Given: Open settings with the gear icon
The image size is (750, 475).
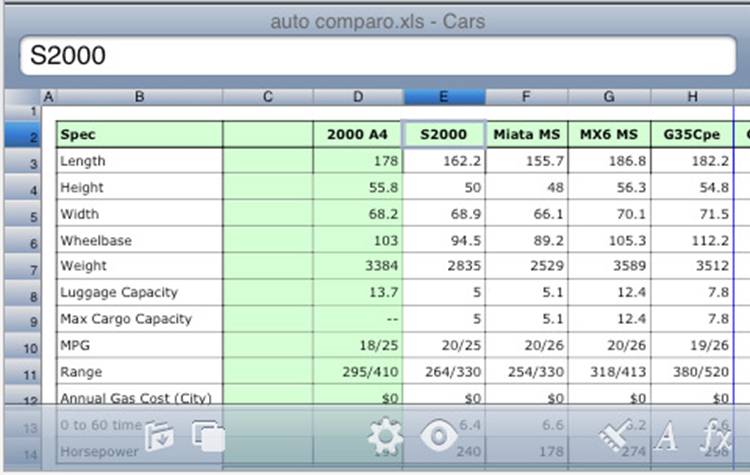Looking at the screenshot, I should pyautogui.click(x=386, y=436).
